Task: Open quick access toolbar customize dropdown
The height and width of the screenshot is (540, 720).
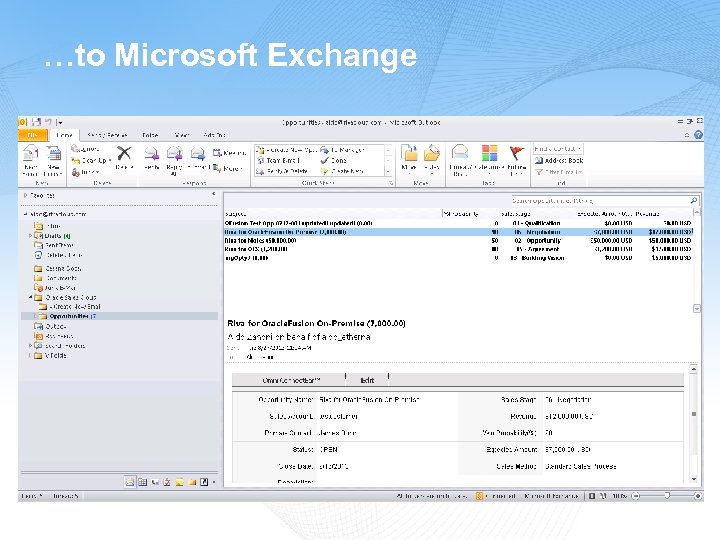Action: pos(60,123)
